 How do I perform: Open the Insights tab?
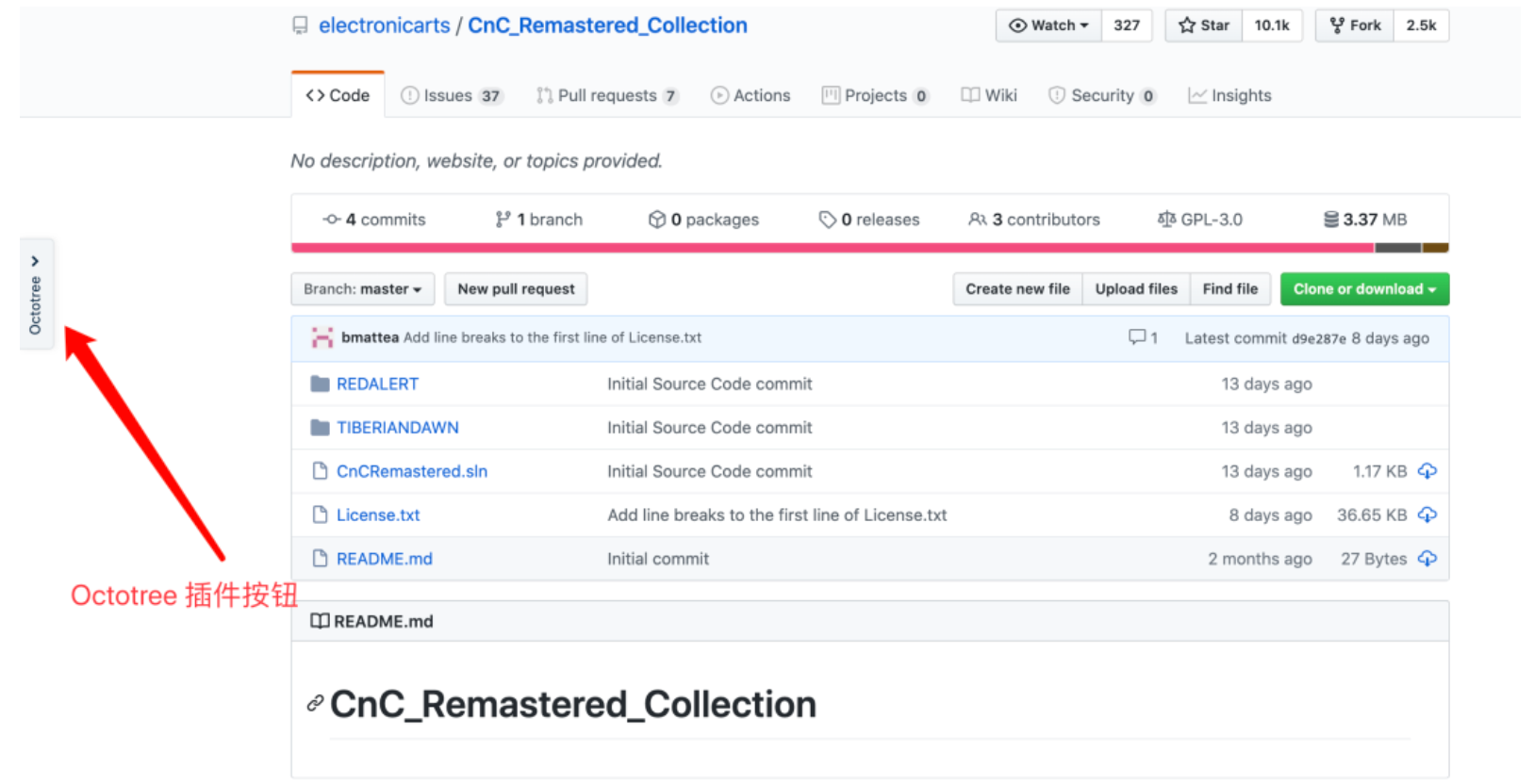tap(1229, 95)
